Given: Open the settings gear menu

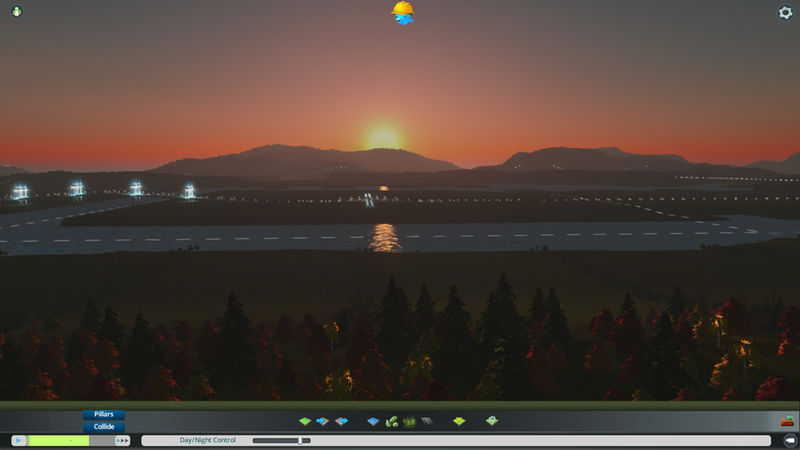Looking at the screenshot, I should coord(785,13).
